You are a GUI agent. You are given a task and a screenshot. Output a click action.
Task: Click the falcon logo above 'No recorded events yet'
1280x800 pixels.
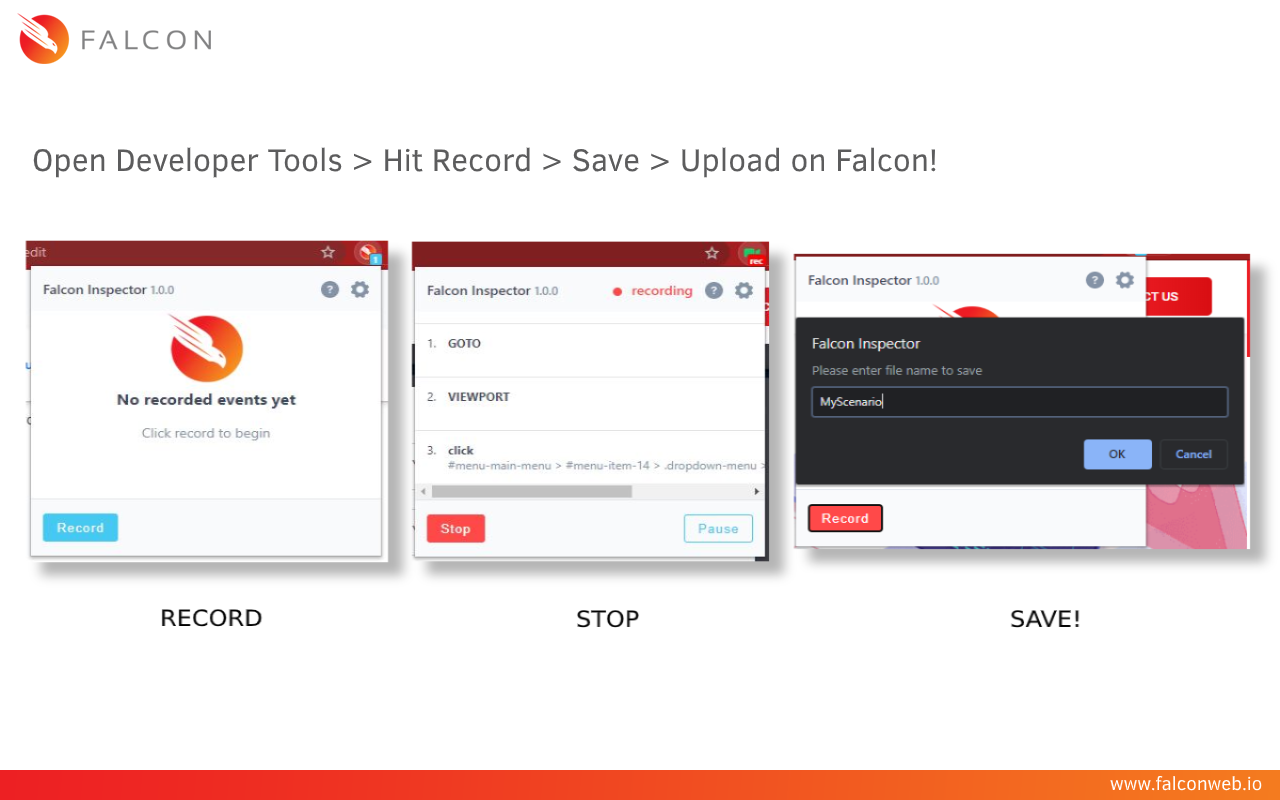pyautogui.click(x=206, y=347)
